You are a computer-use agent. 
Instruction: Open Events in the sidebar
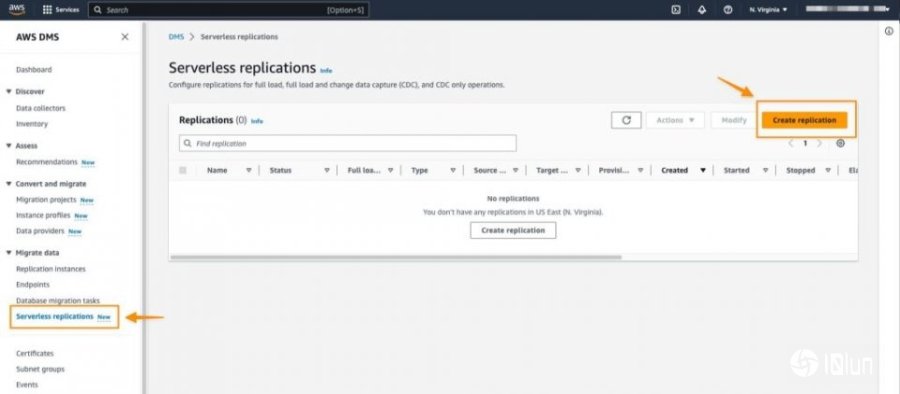[27, 385]
